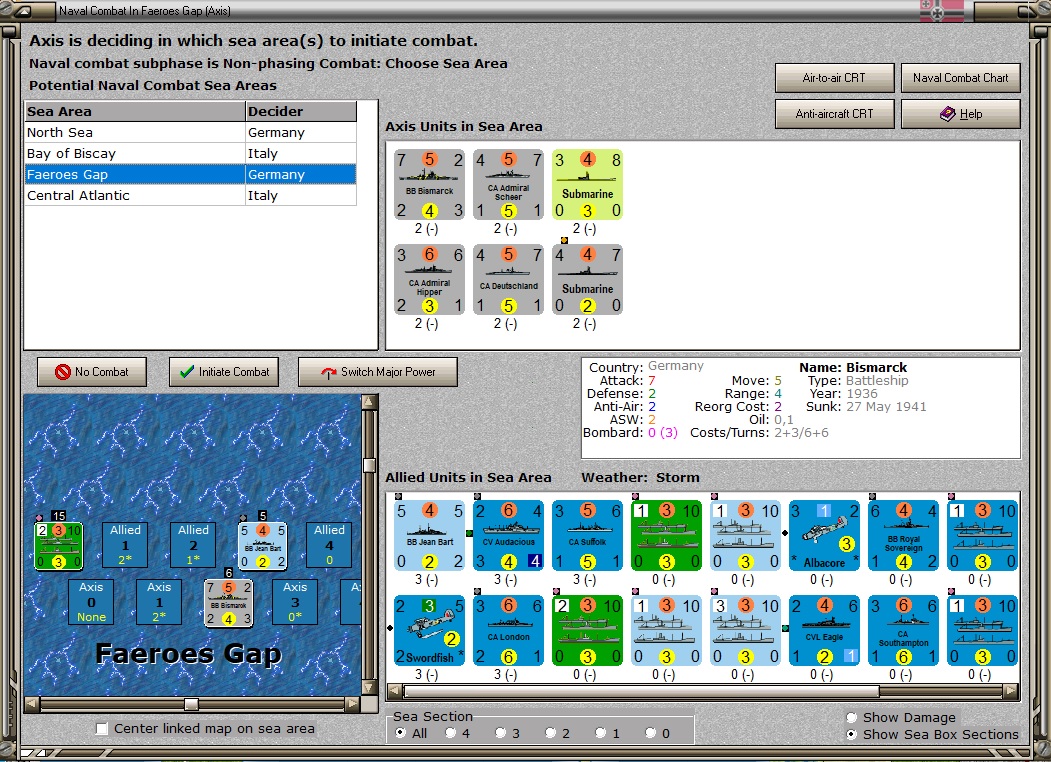Viewport: 1051px width, 762px height.
Task: Click the Axis 0 None sea box
Action: click(91, 602)
